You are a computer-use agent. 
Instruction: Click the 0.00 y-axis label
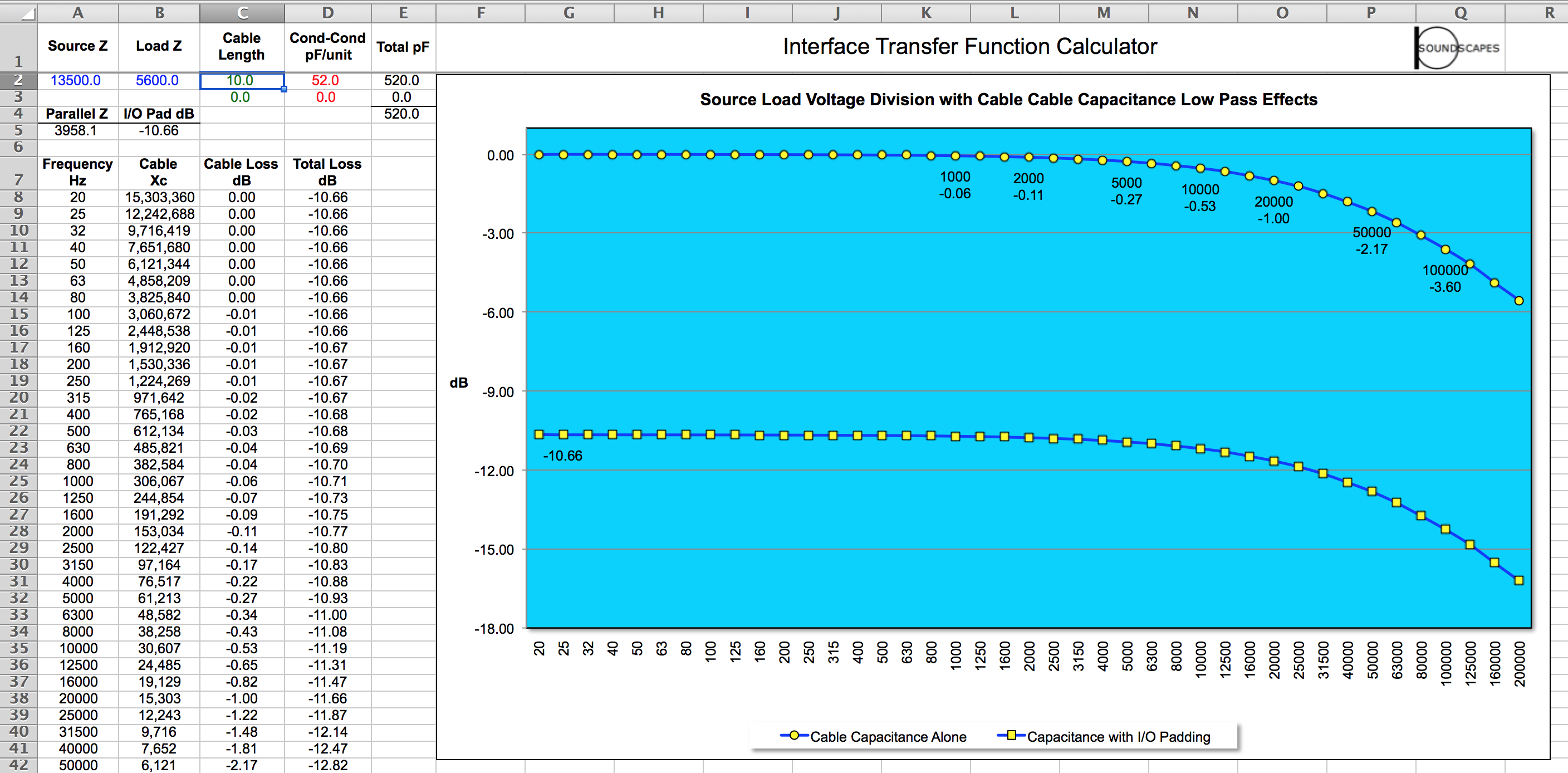[501, 156]
